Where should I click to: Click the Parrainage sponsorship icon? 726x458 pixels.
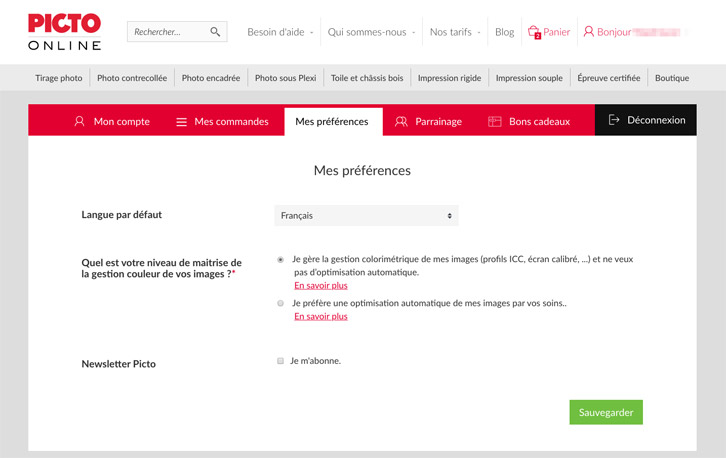[x=401, y=121]
